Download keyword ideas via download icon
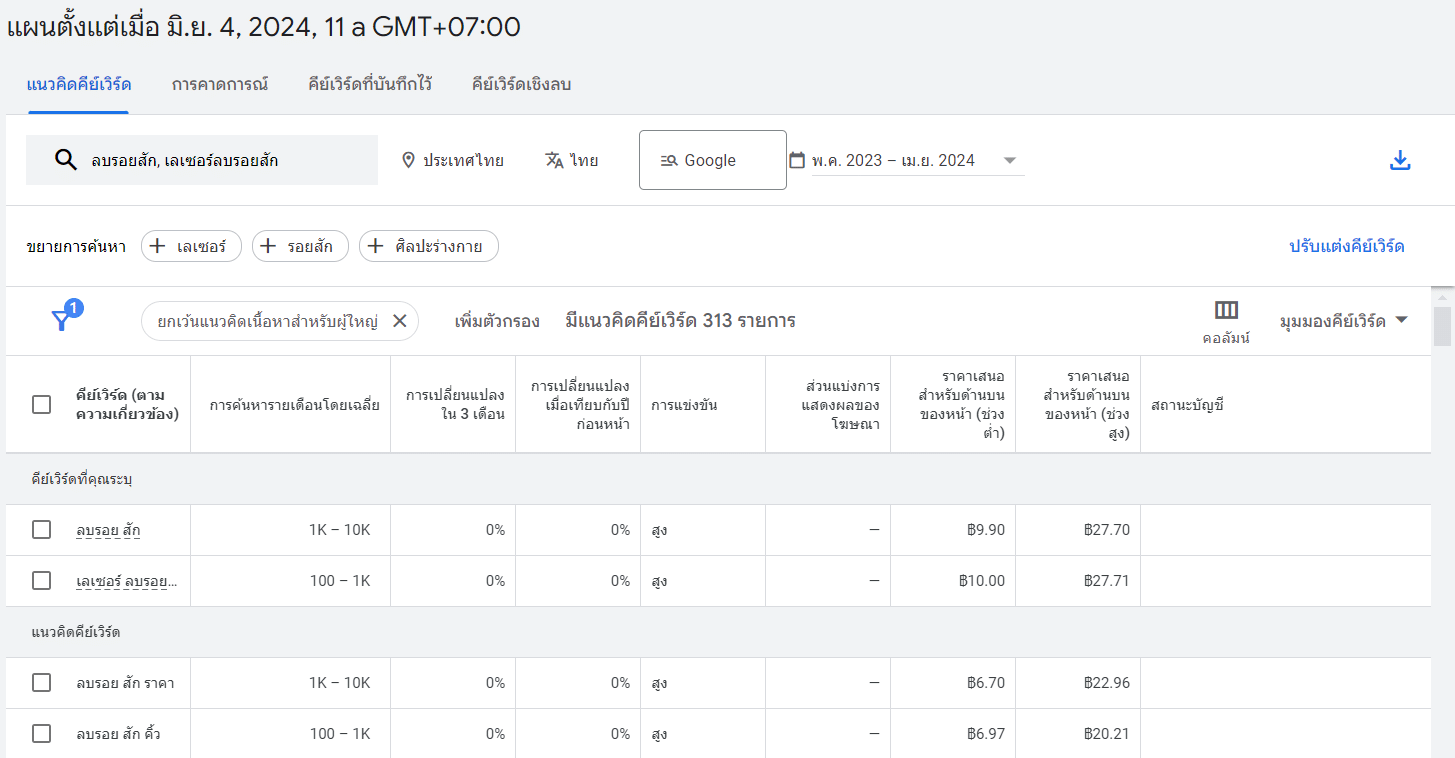This screenshot has height=758, width=1455. coord(1400,160)
